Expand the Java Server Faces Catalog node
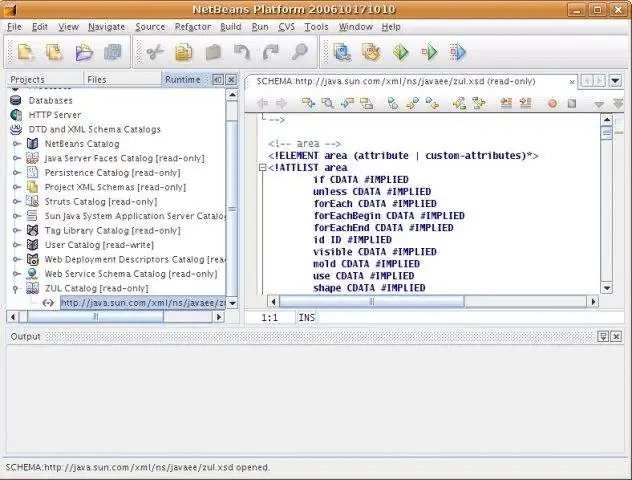This screenshot has height=480, width=632. (16, 158)
